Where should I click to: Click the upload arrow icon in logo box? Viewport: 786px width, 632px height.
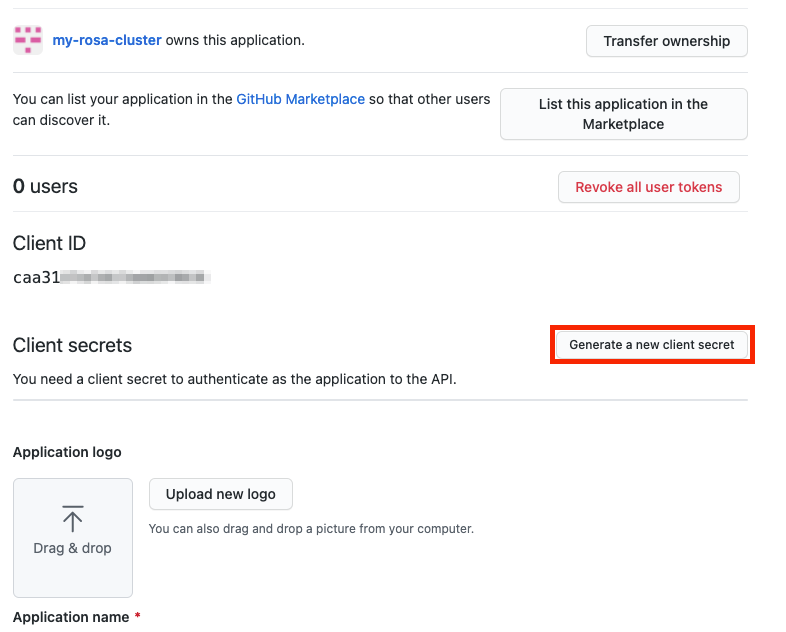[x=72, y=518]
